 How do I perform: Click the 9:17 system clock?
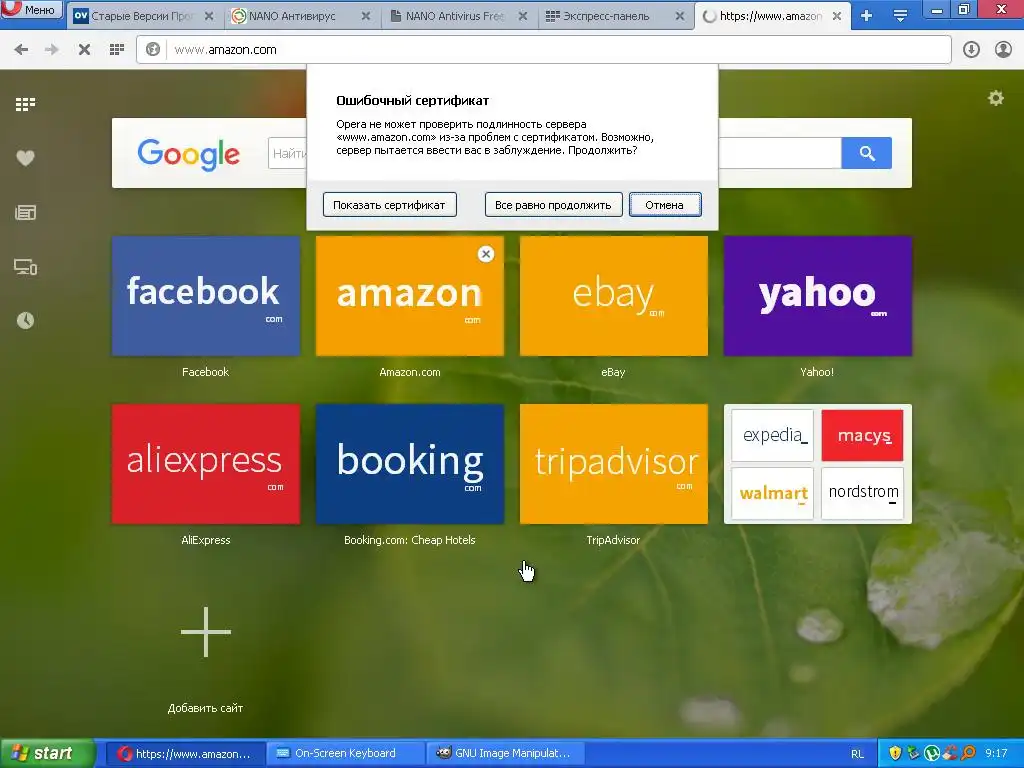pos(996,754)
